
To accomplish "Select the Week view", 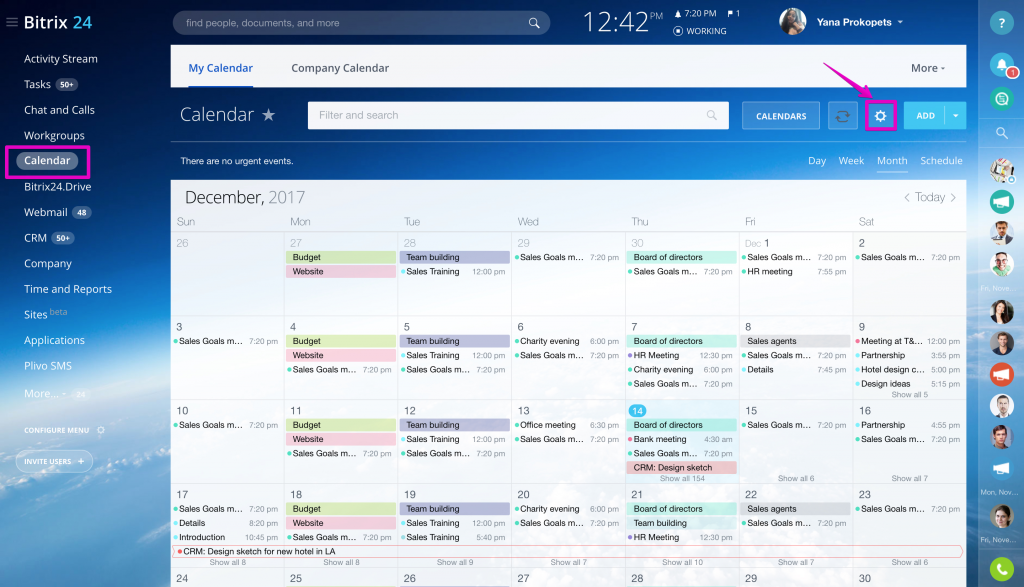I will [851, 161].
